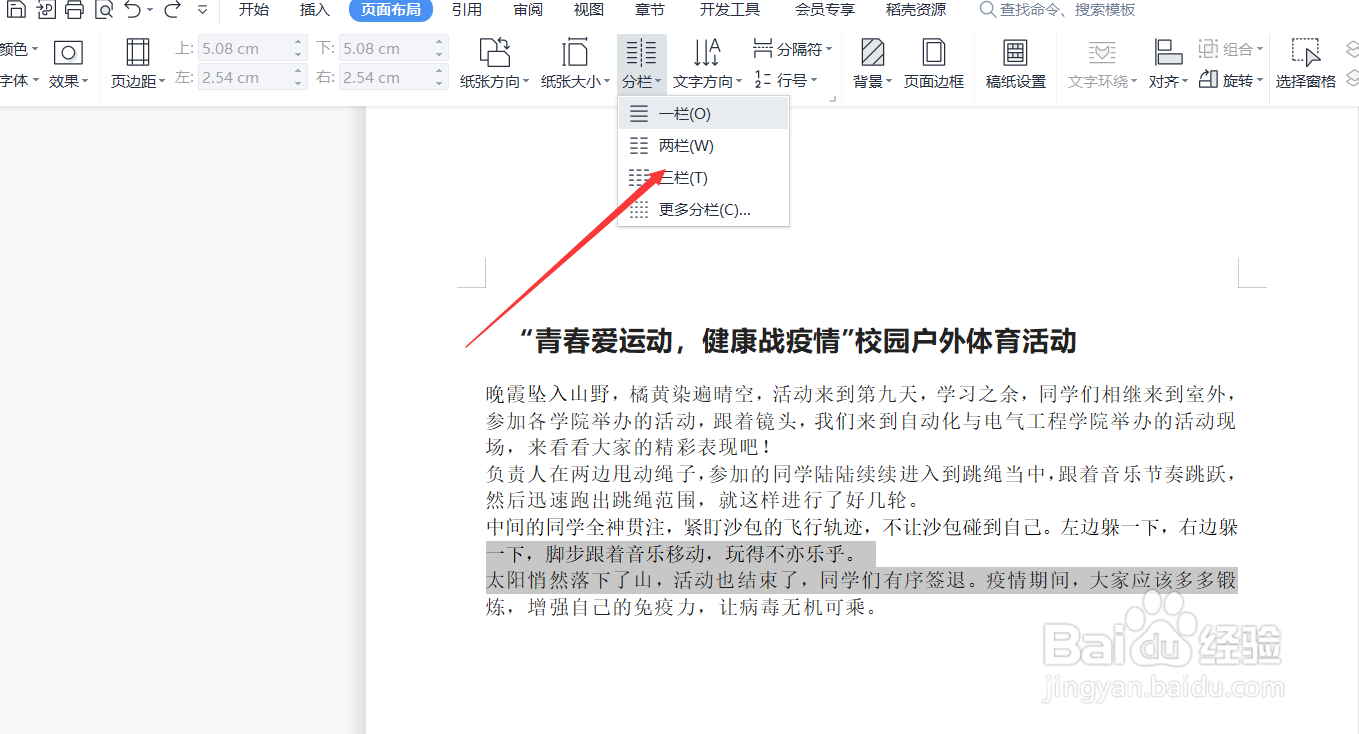
Task: Open the 旋转 rotate dropdown
Action: (1231, 80)
